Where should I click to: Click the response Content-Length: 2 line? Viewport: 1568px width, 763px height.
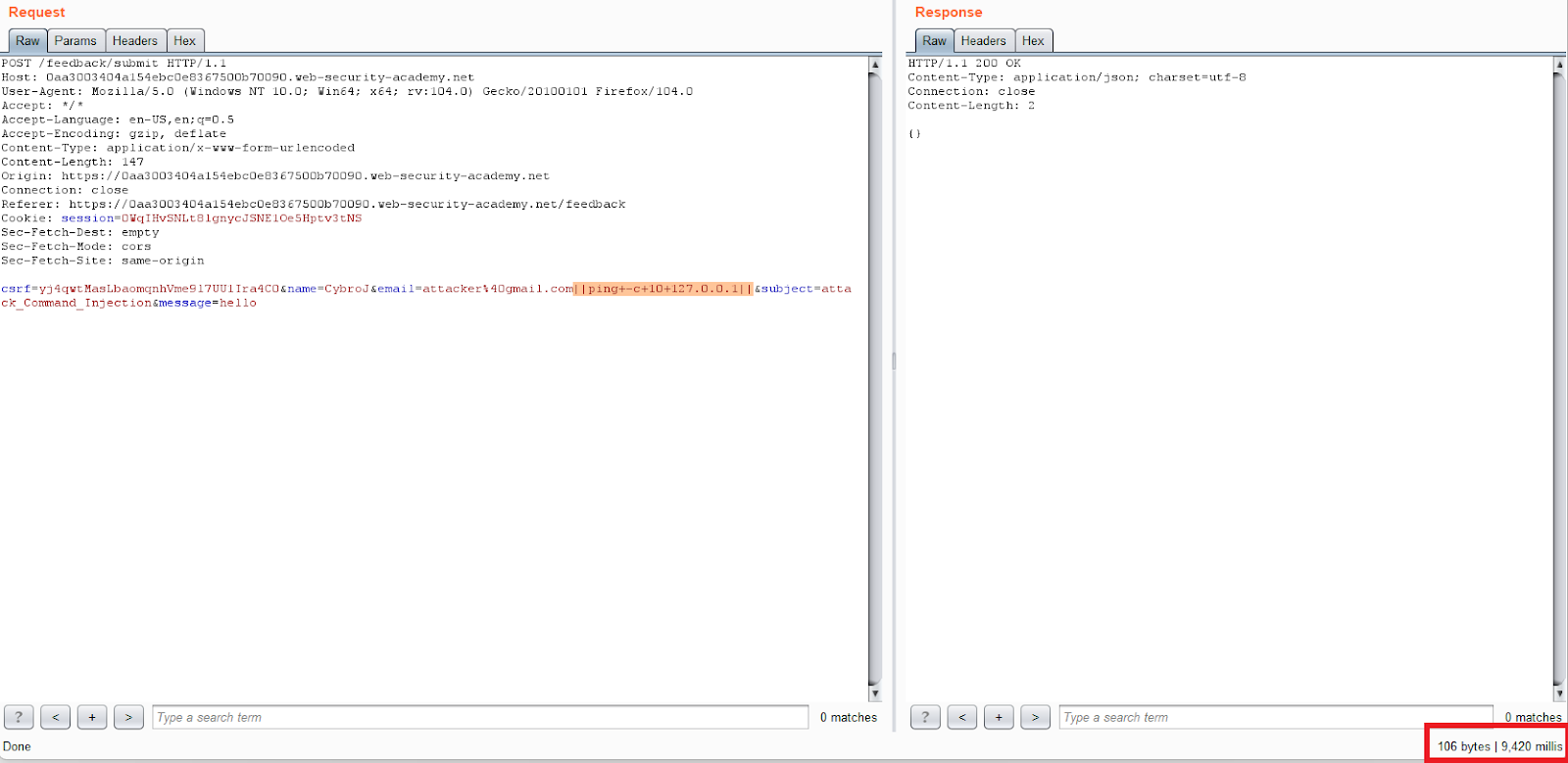971,106
